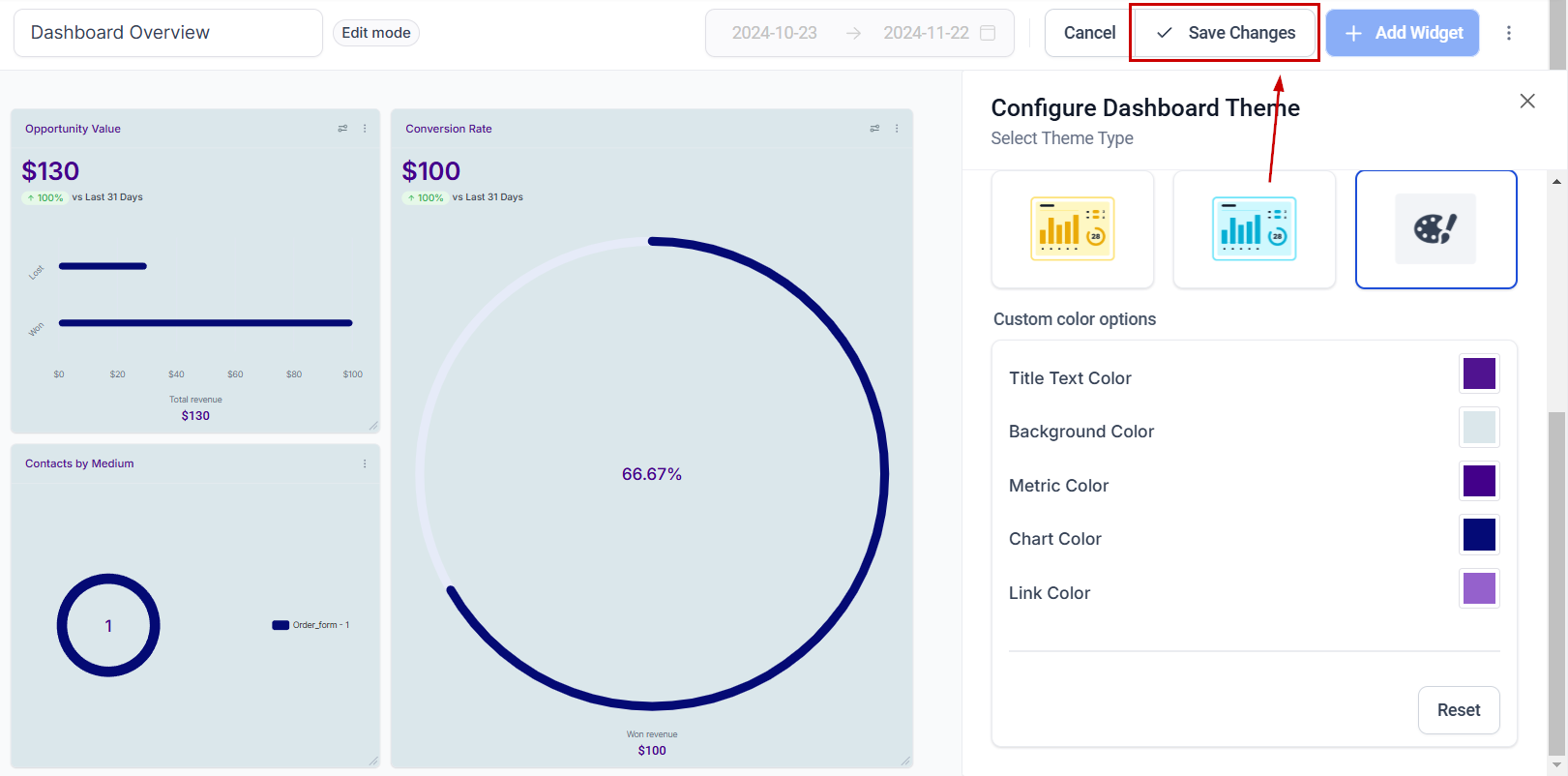Select the custom palette theme option

(x=1436, y=229)
